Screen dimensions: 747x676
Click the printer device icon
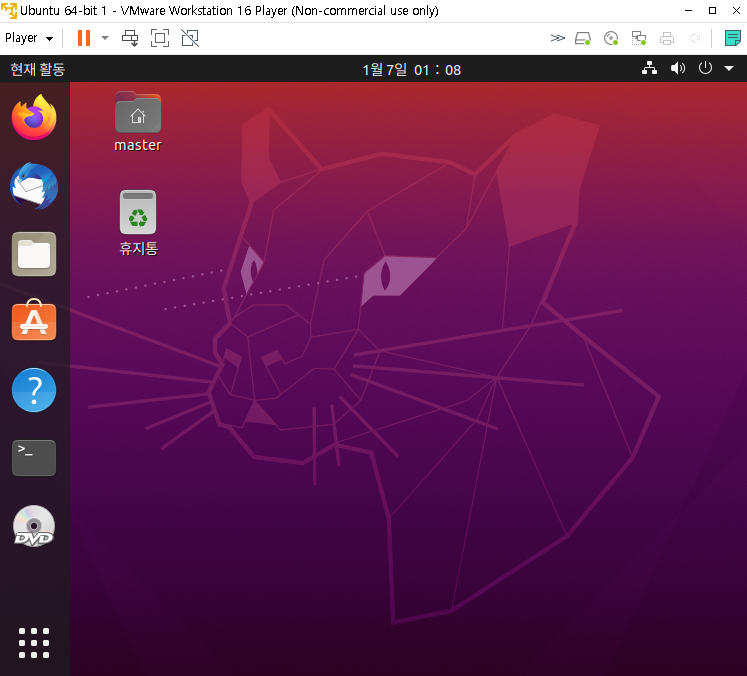pyautogui.click(x=667, y=38)
